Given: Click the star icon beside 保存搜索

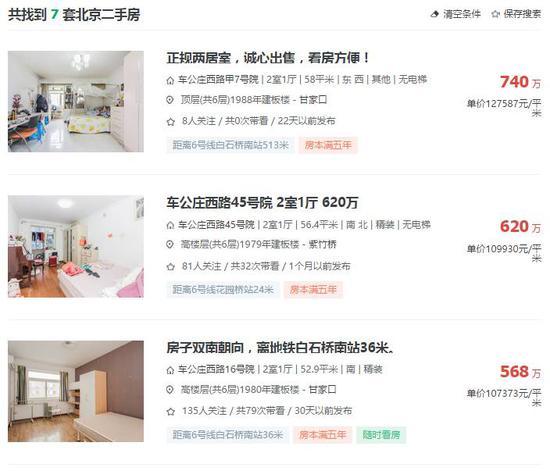Looking at the screenshot, I should pos(495,14).
